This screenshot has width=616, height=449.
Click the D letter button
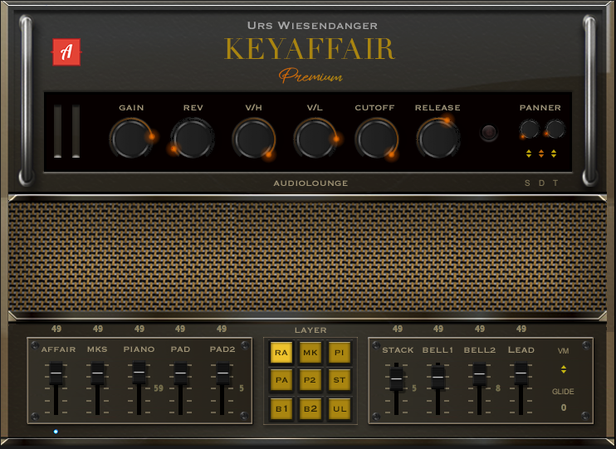pyautogui.click(x=541, y=183)
